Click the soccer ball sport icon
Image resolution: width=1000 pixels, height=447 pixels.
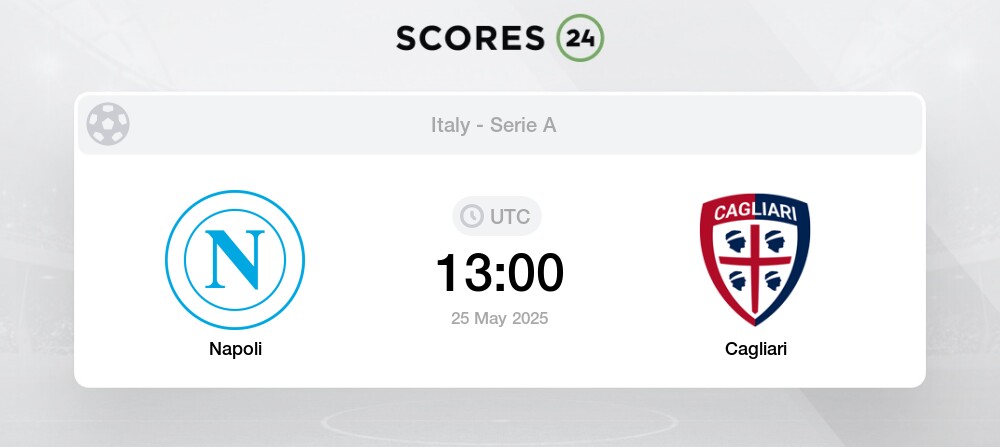click(108, 124)
